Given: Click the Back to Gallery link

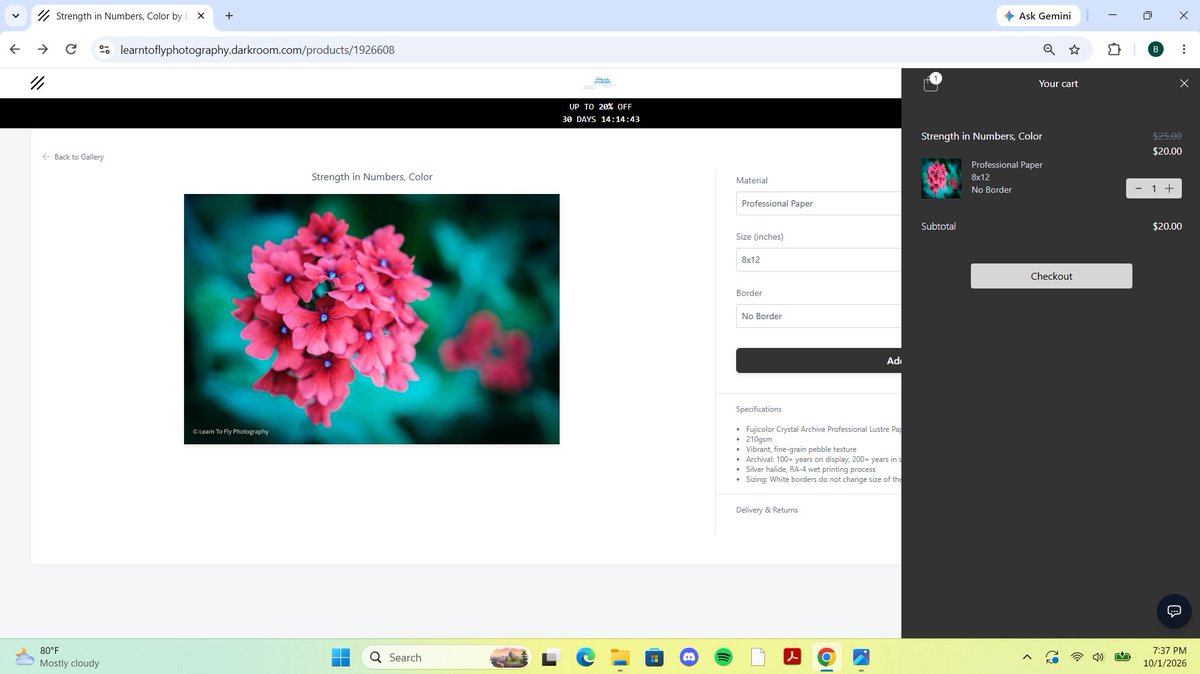Looking at the screenshot, I should pyautogui.click(x=73, y=157).
